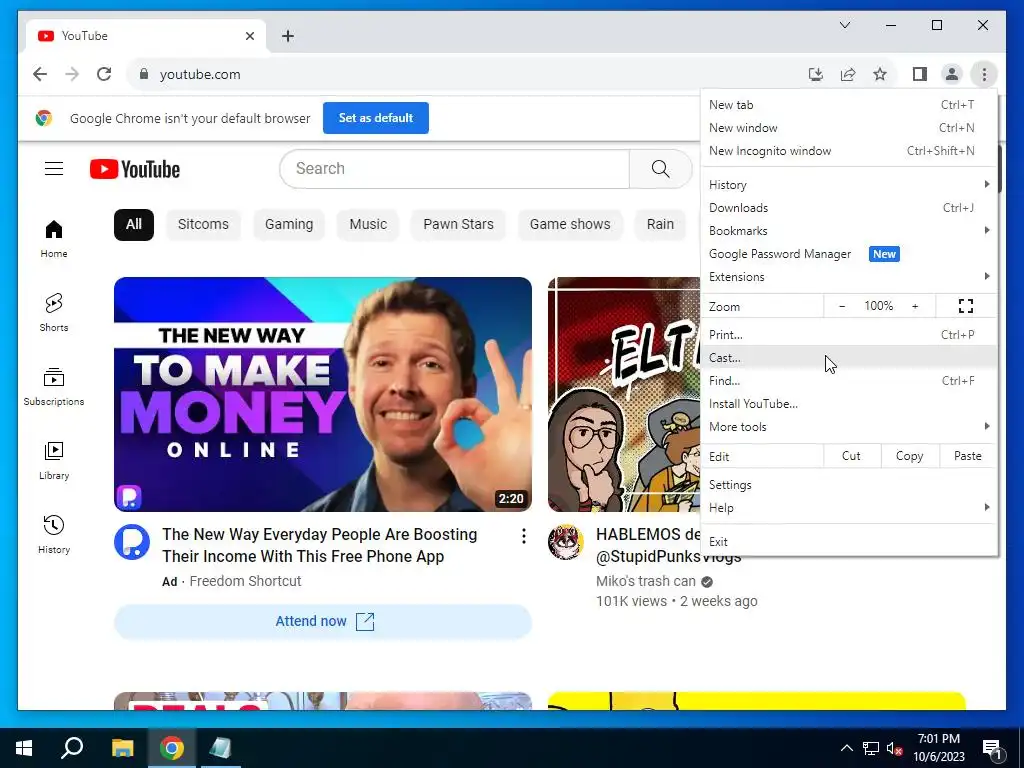Click the lock icon in the address bar
Screen dimensions: 1024x768
(x=144, y=74)
